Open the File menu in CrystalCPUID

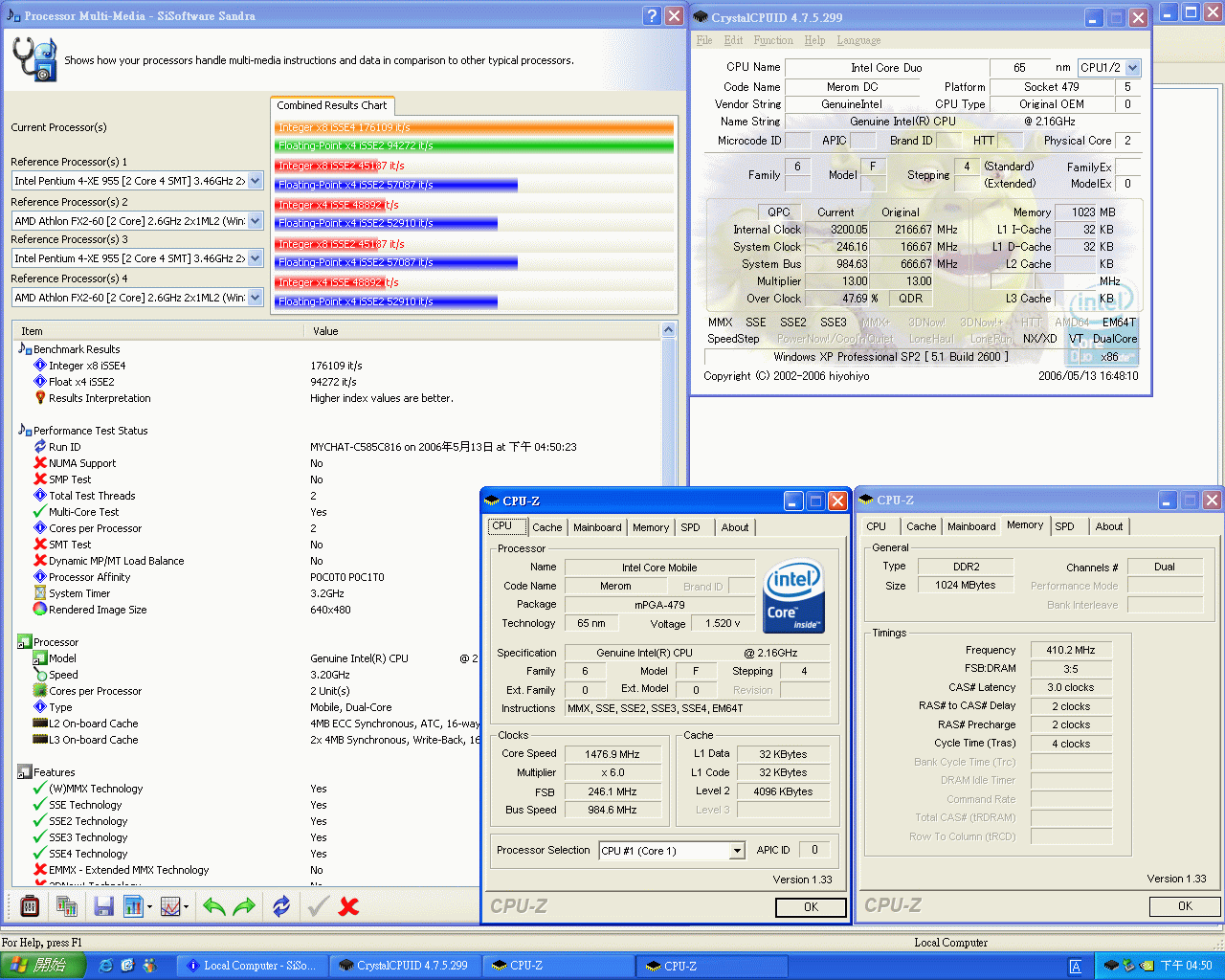(704, 40)
